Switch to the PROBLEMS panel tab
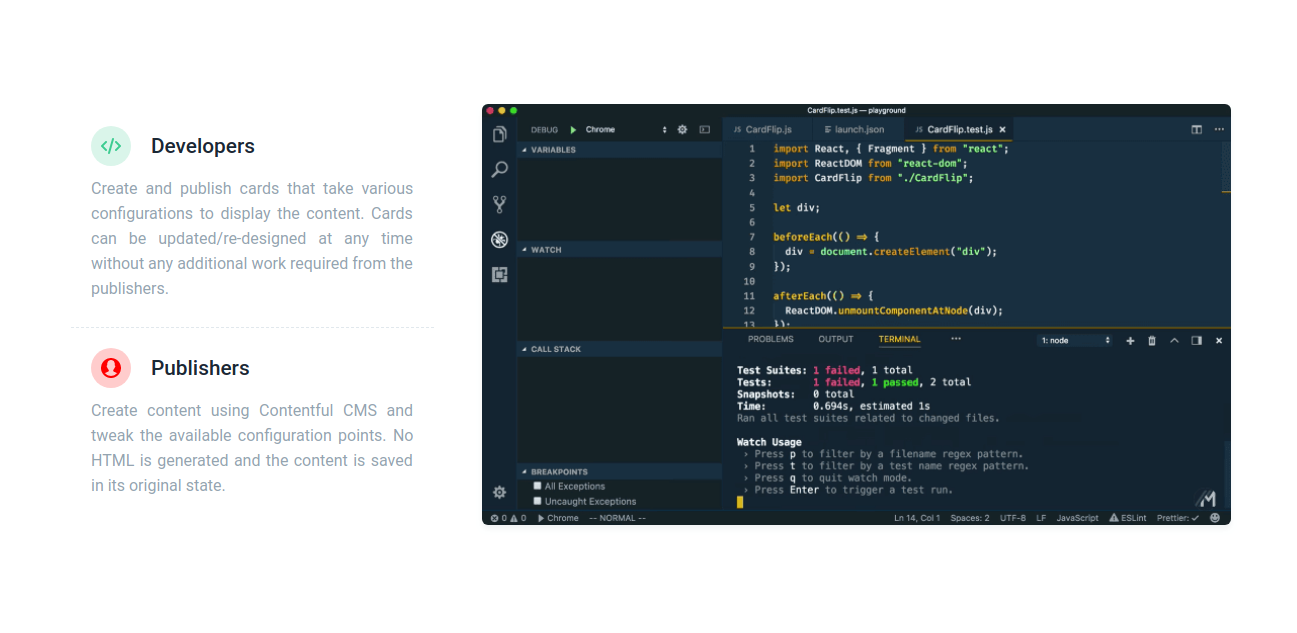1297x633 pixels. tap(770, 340)
